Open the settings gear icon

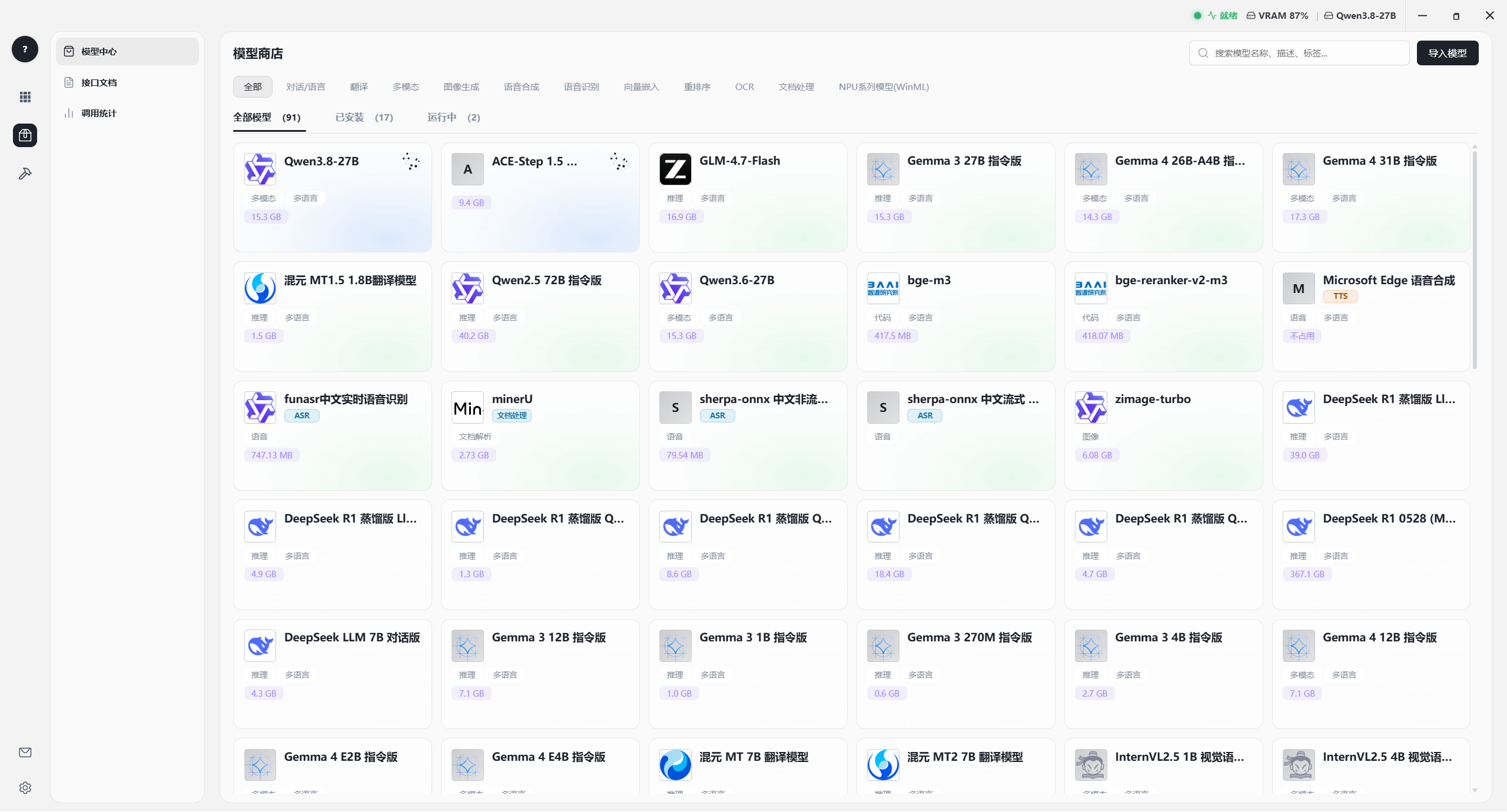click(x=25, y=788)
